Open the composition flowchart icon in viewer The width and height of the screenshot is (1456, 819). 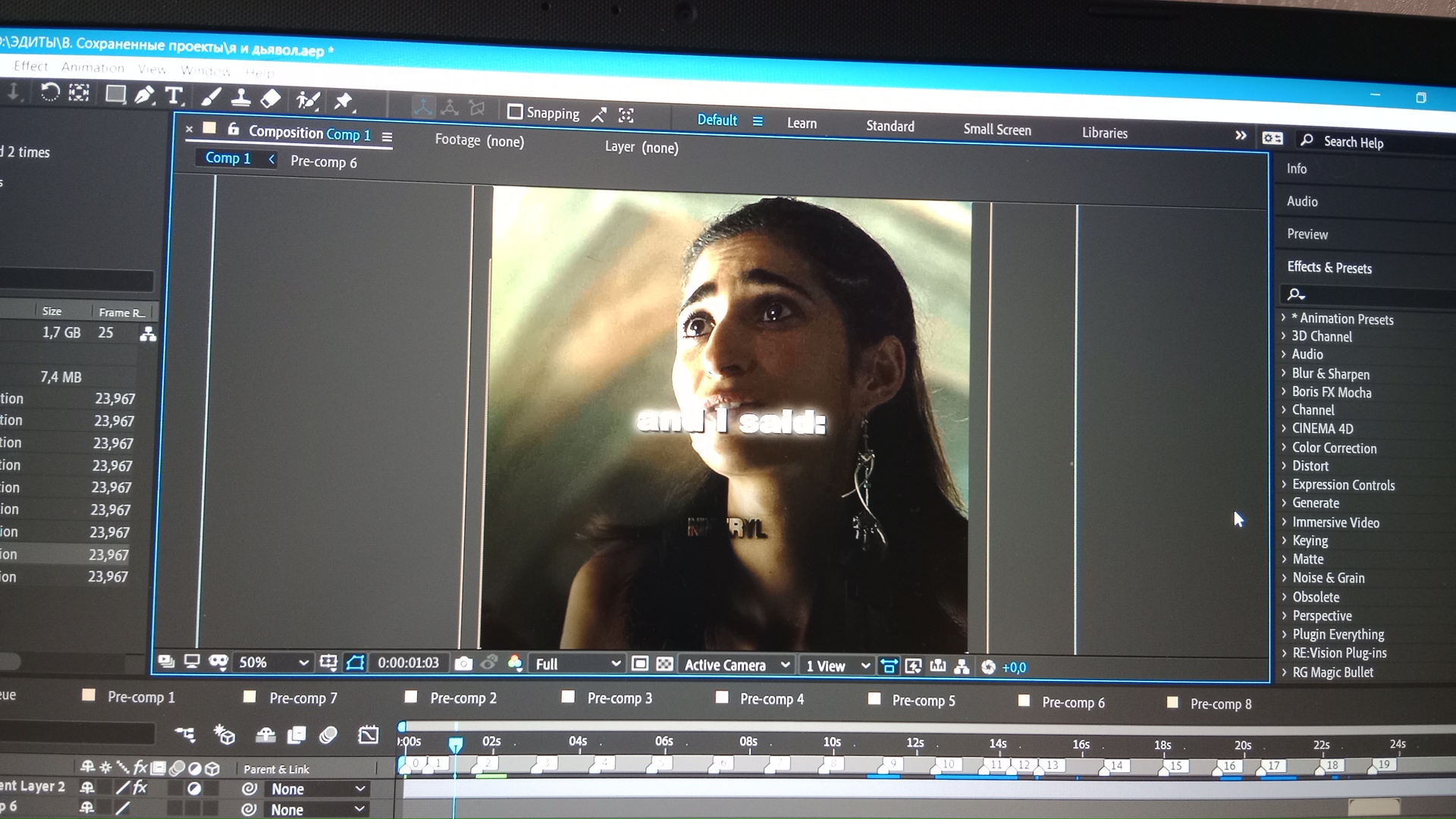coord(962,667)
